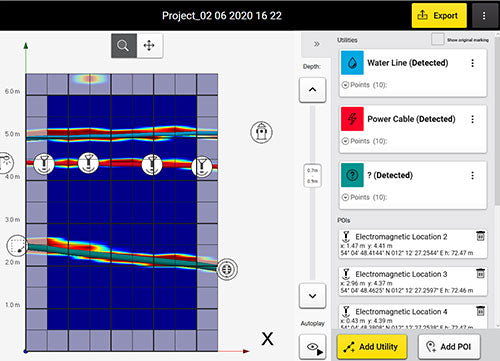The image size is (500, 361).
Task: Delete Electromagnetic Location 3 POI
Action: pos(480,273)
